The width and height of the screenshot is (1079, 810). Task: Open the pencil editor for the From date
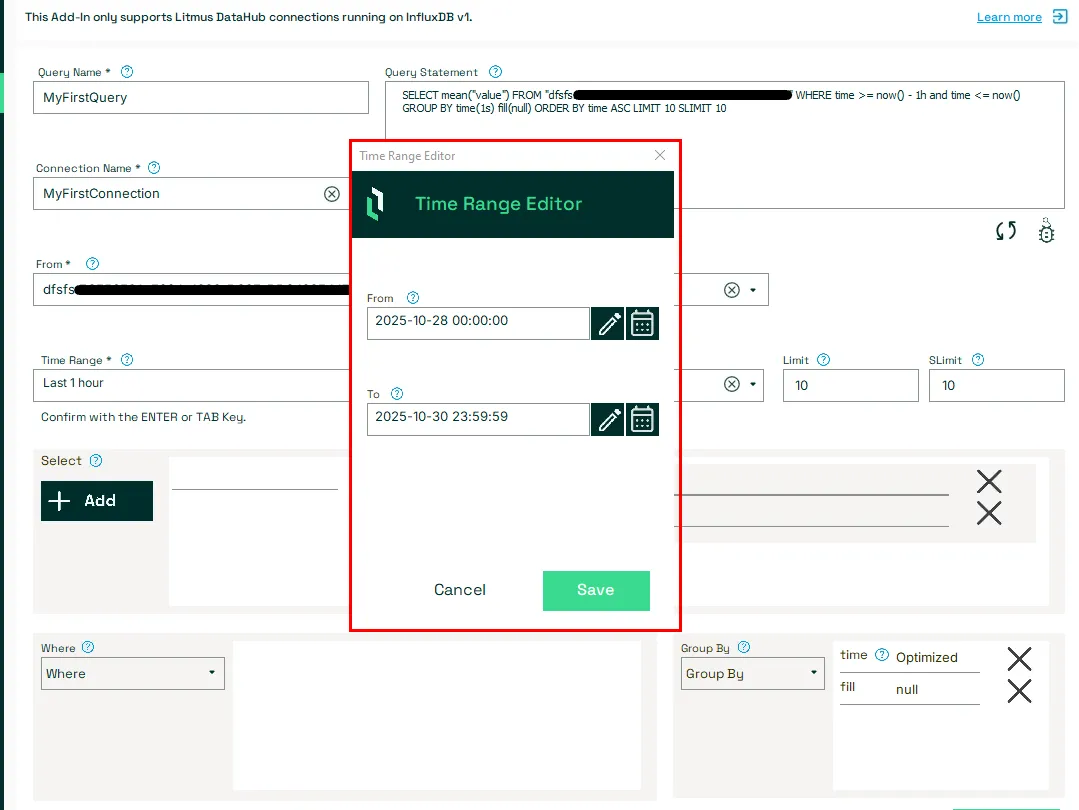coord(608,323)
